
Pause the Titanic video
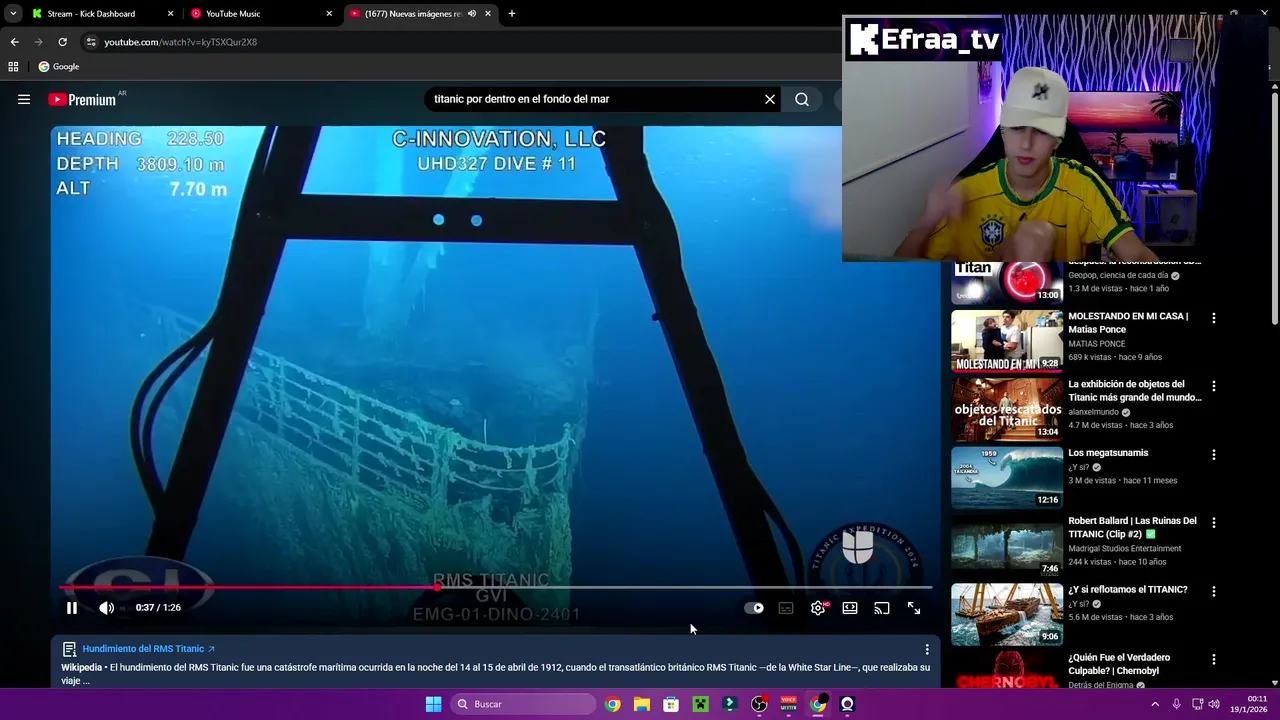pyautogui.click(x=72, y=608)
